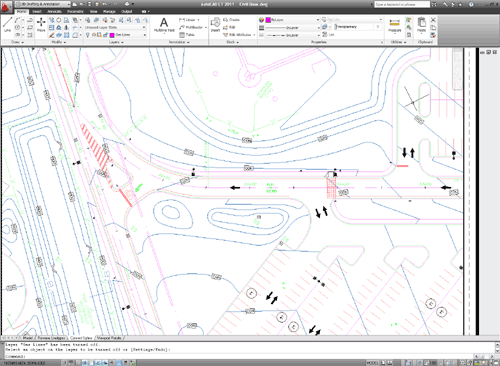This screenshot has width=500, height=366.
Task: Click the Table annotation tool
Action: (187, 35)
